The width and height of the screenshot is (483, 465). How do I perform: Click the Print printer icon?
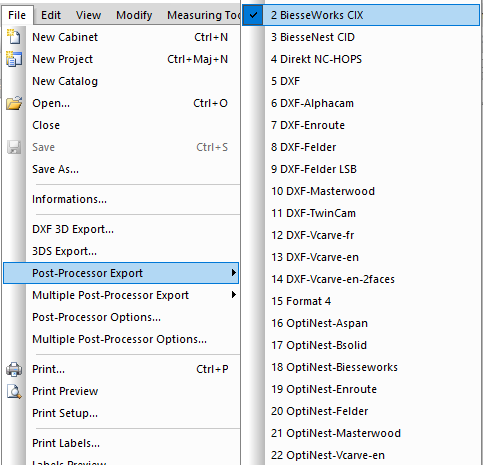[x=14, y=369]
